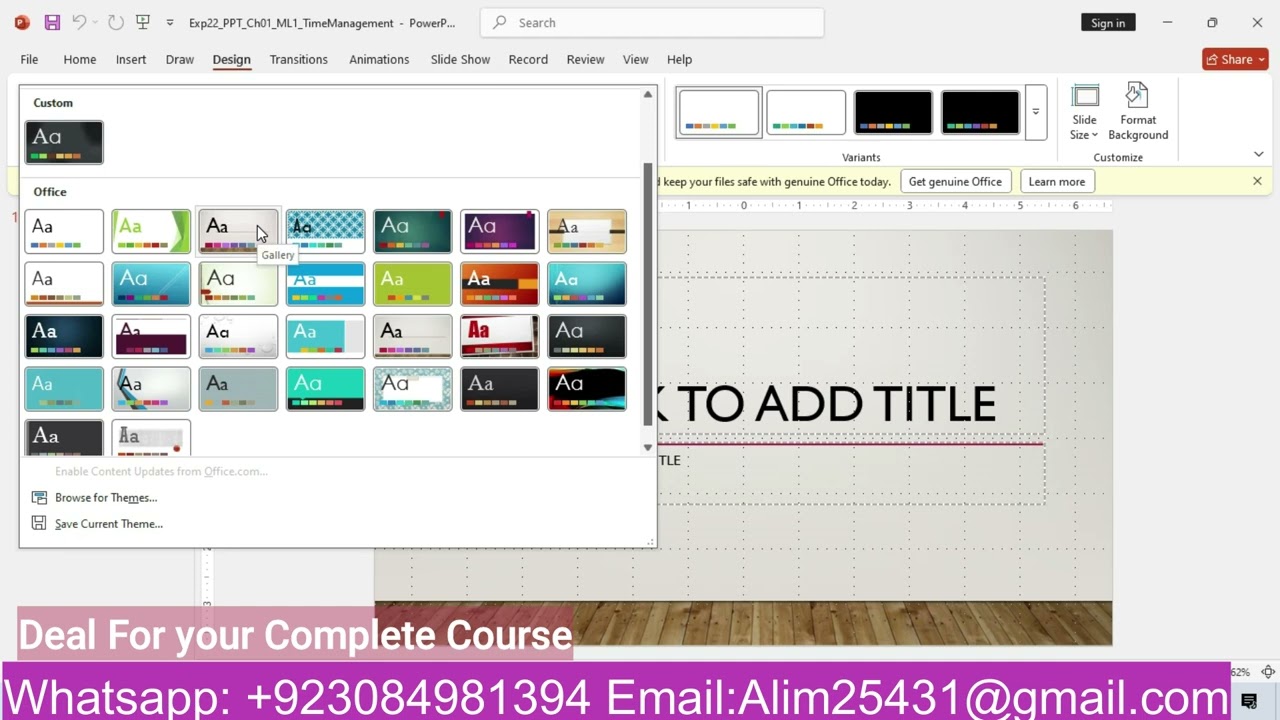Screen dimensions: 1280x720
Task: Pick the blue horizontal-striped theme thumbnail
Action: (325, 284)
